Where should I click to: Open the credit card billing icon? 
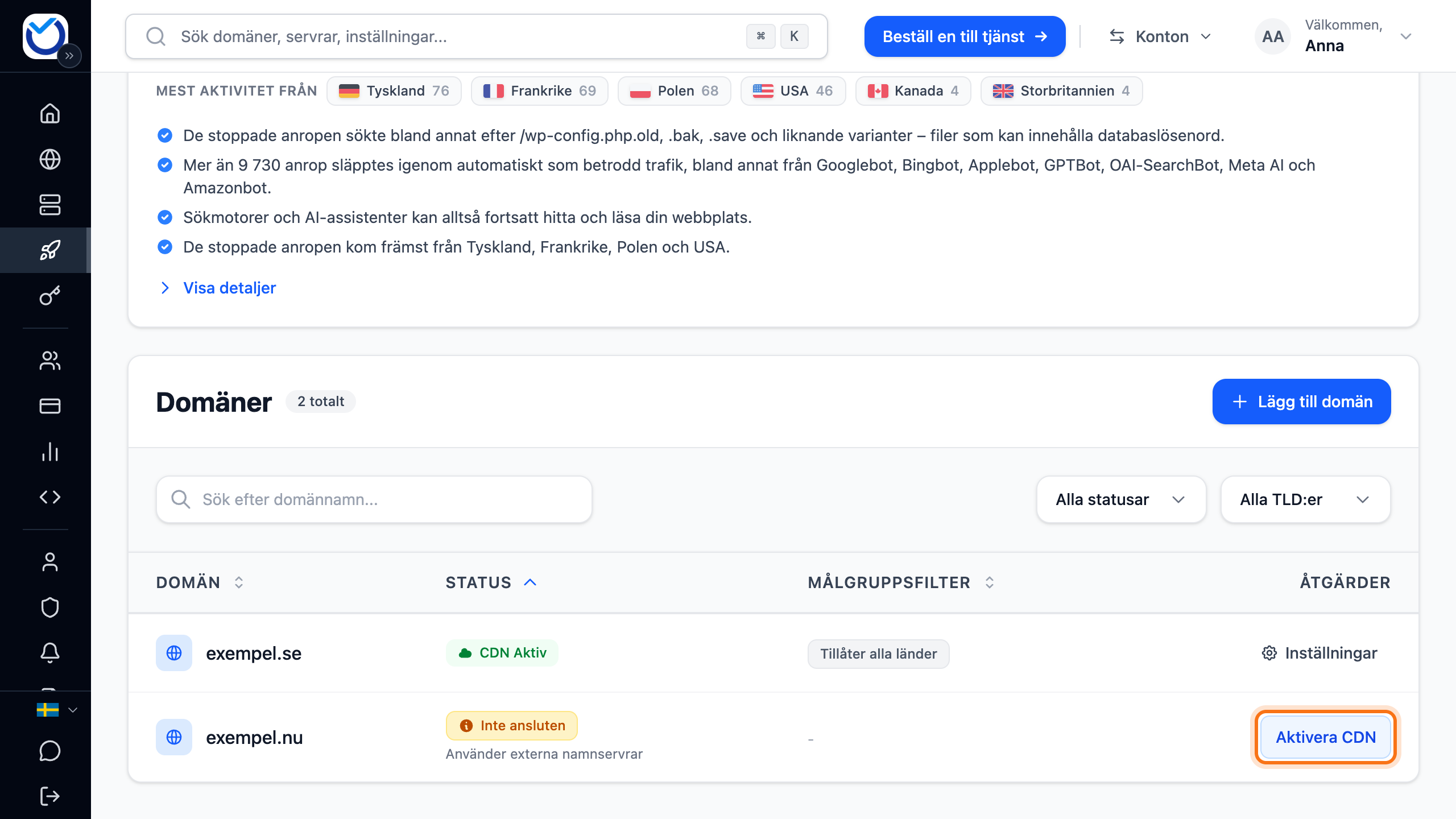click(50, 406)
